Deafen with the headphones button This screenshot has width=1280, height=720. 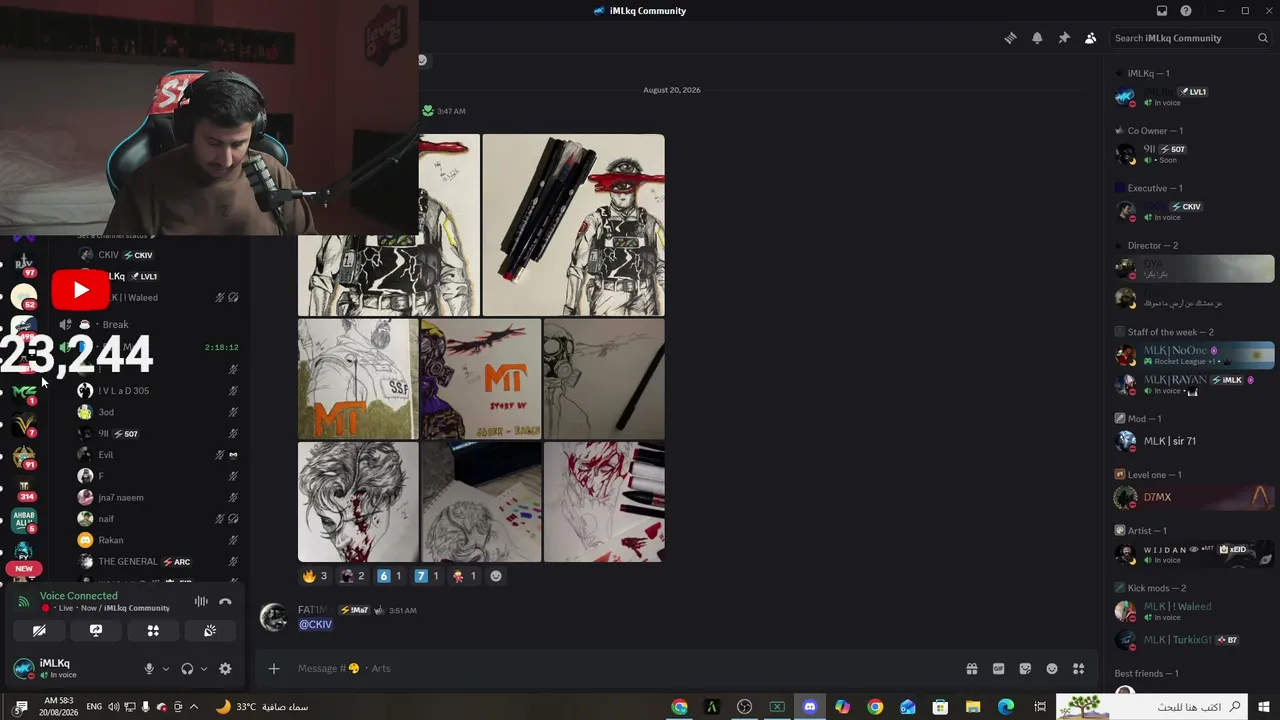click(187, 669)
